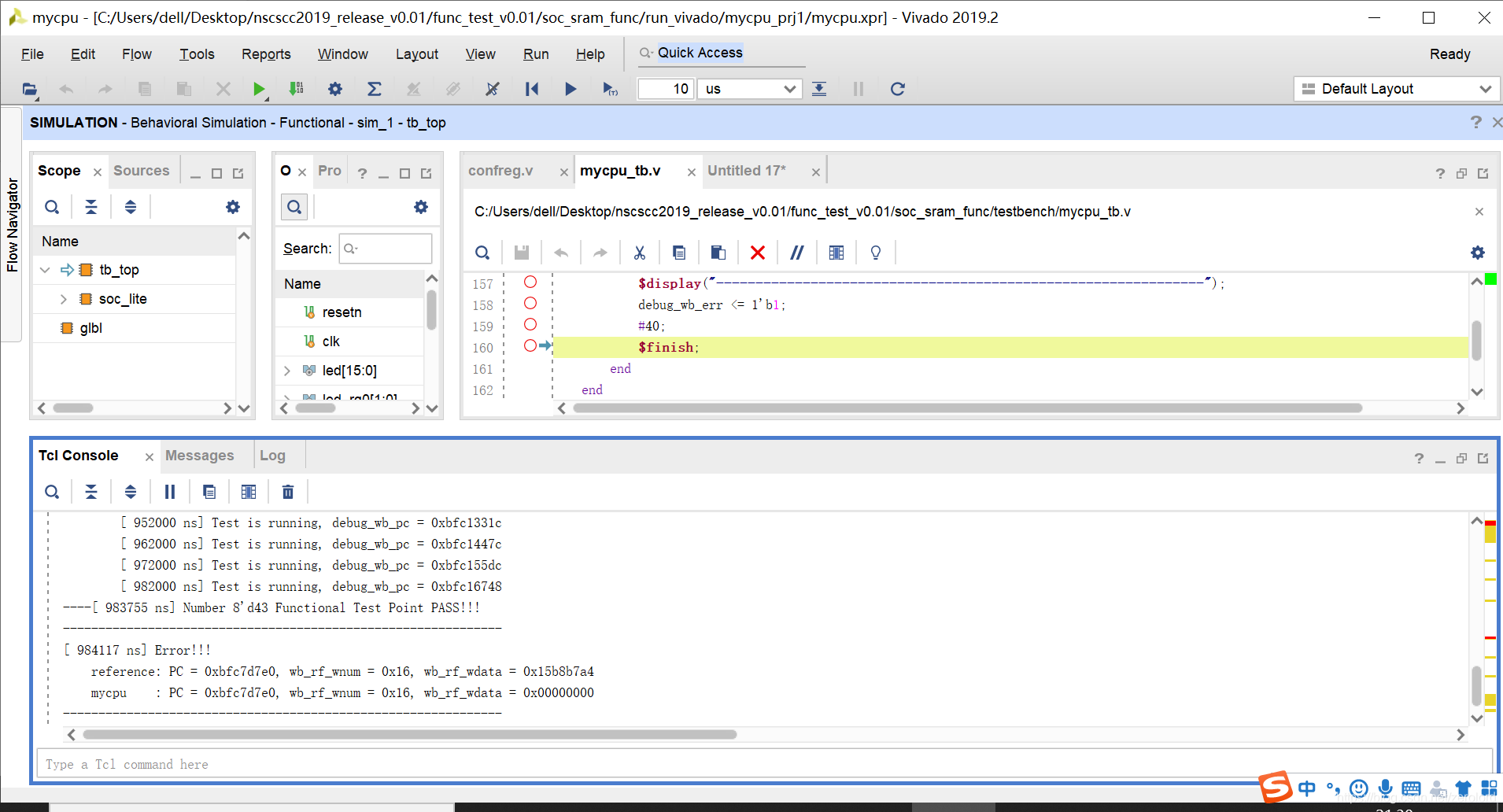Toggle breakpoint on line 159
This screenshot has height=812, width=1503.
click(x=530, y=324)
